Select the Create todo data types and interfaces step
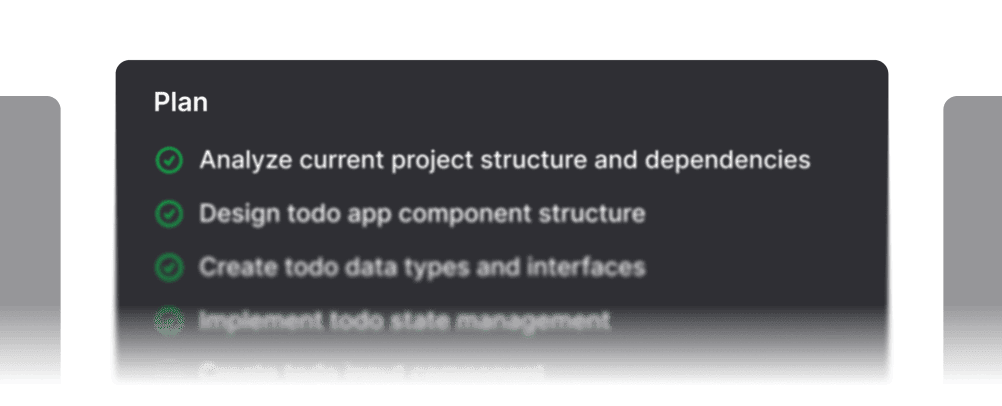 (422, 268)
